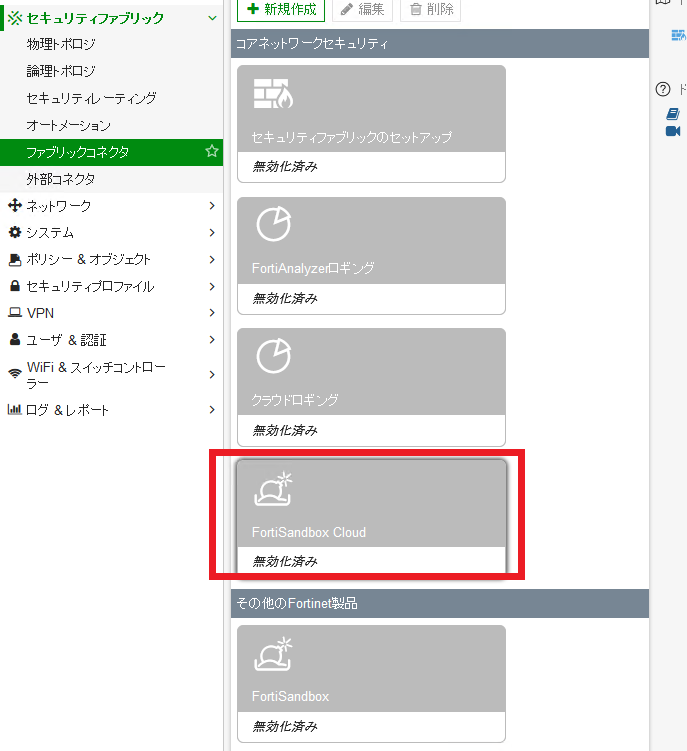Open 外部コネクタ menu item
687x751 pixels.
61,179
